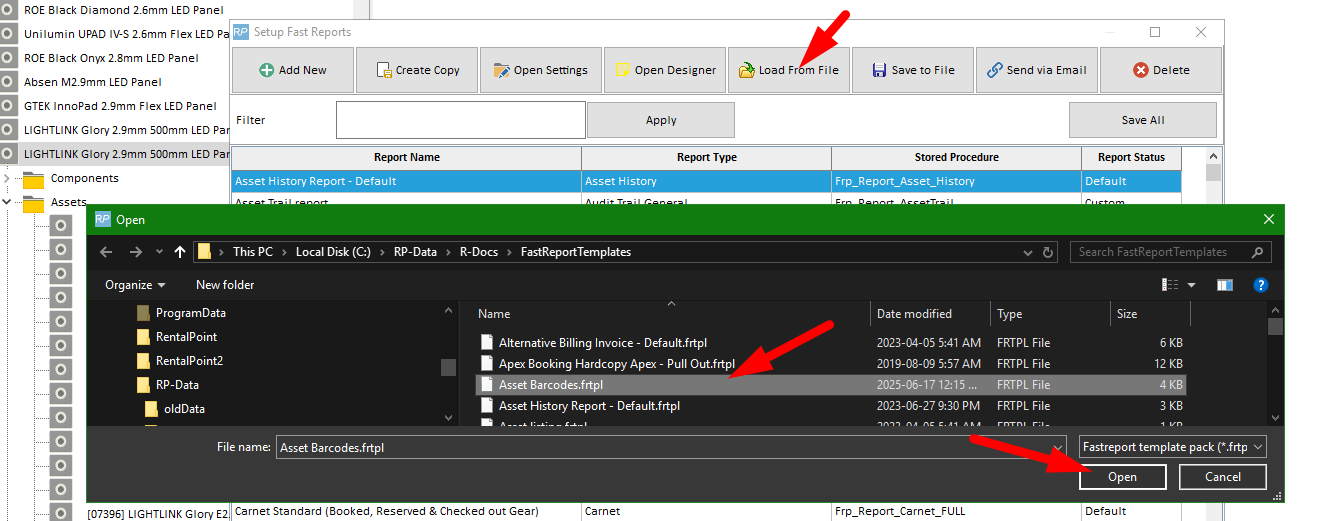1319x521 pixels.
Task: Open the Organize menu
Action: (x=135, y=285)
